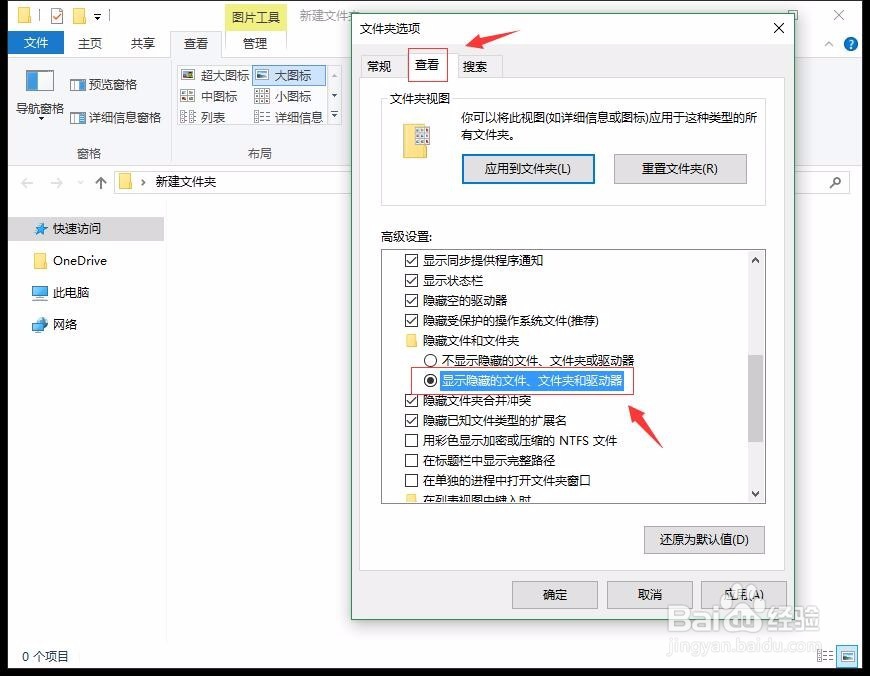Click the Explorer forward arrow

[57, 183]
